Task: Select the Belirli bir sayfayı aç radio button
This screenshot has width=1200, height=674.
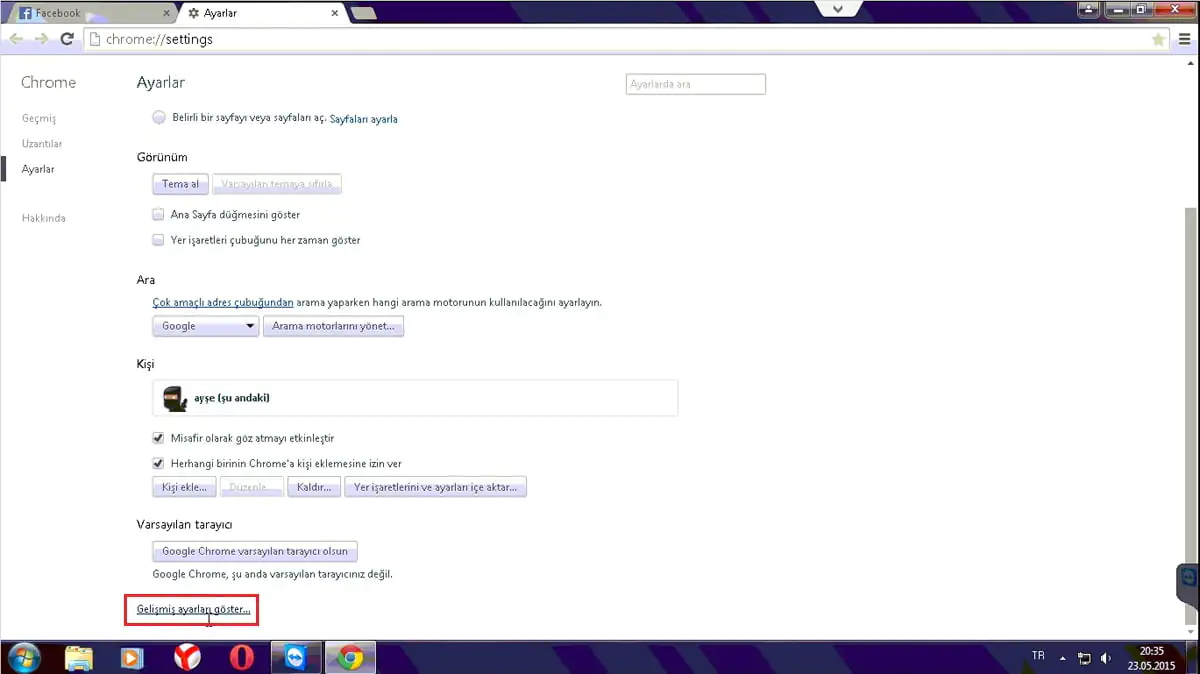Action: [159, 117]
